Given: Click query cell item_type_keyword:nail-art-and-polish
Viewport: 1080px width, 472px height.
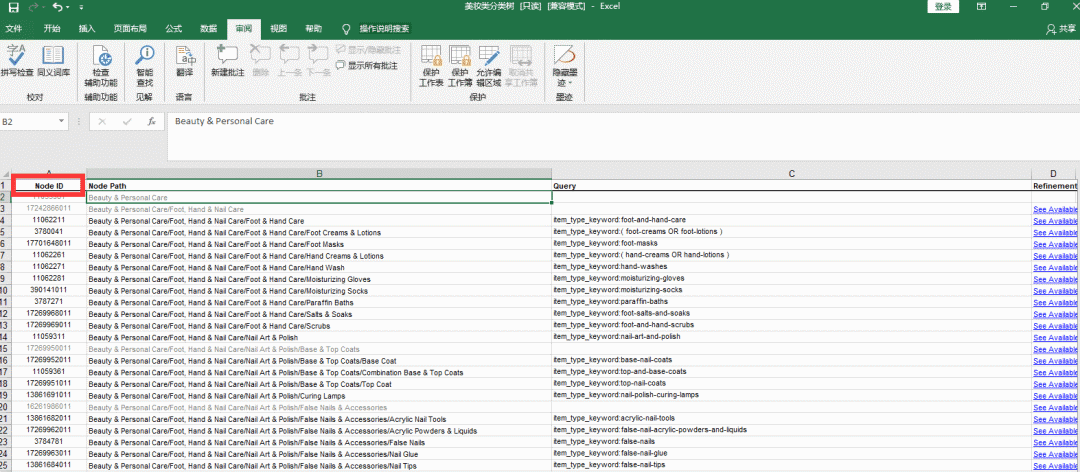Looking at the screenshot, I should click(791, 336).
